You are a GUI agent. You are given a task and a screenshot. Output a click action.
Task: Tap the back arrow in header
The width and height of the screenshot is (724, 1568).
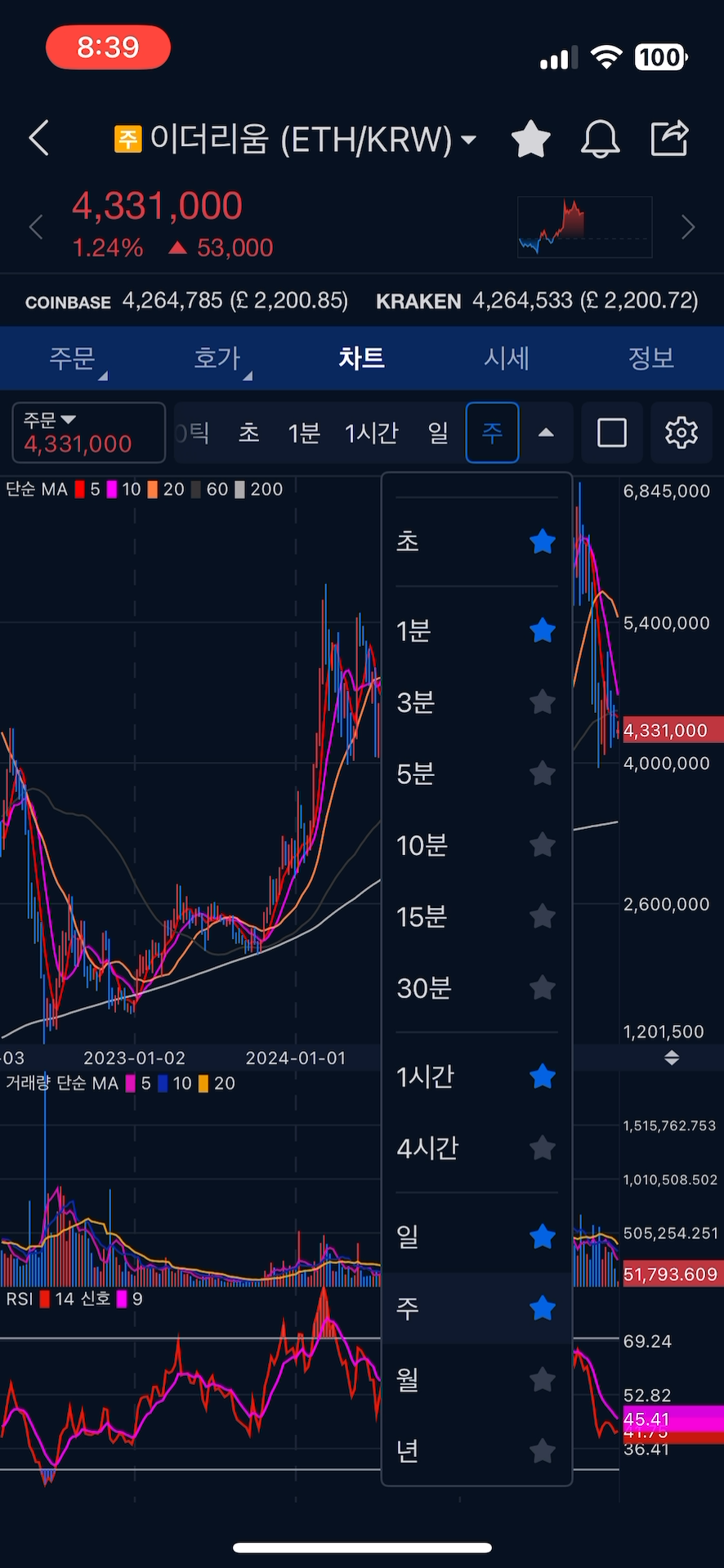click(39, 138)
